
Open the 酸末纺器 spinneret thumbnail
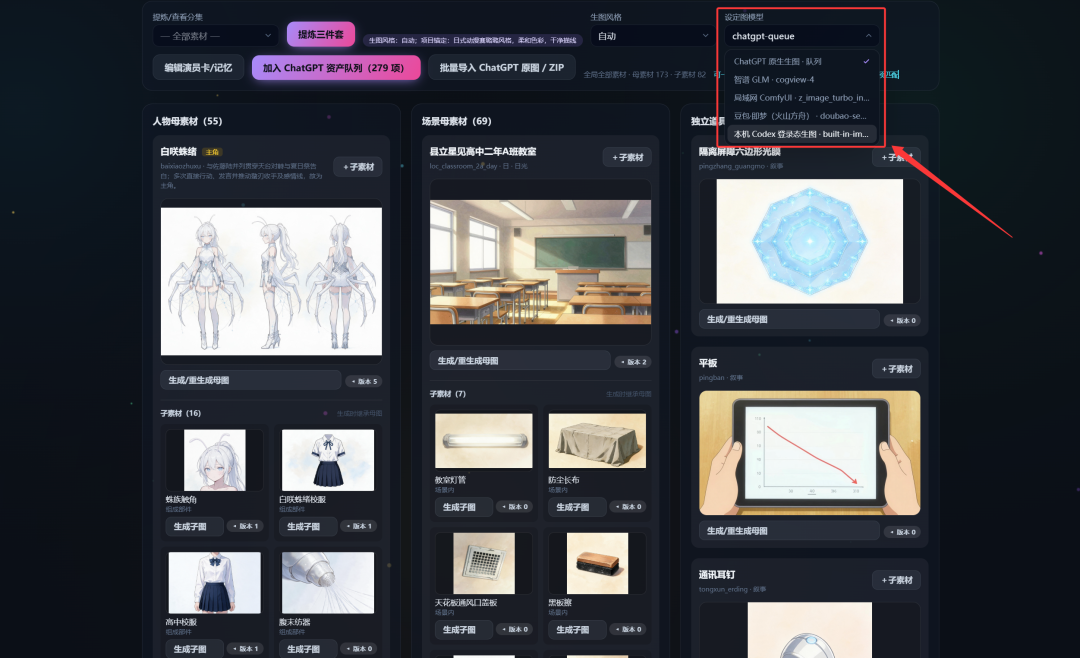tap(328, 583)
